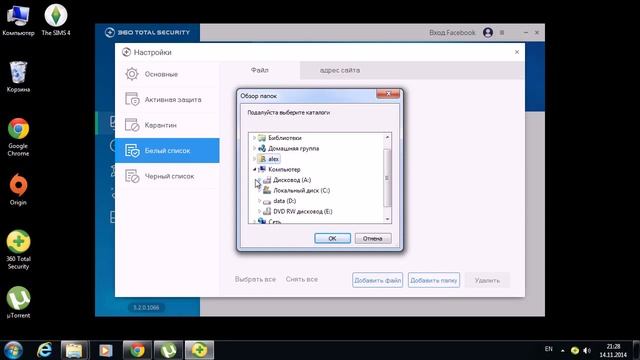The height and width of the screenshot is (360, 640).
Task: Expand the Библиотеки node arrow
Action: (254, 138)
